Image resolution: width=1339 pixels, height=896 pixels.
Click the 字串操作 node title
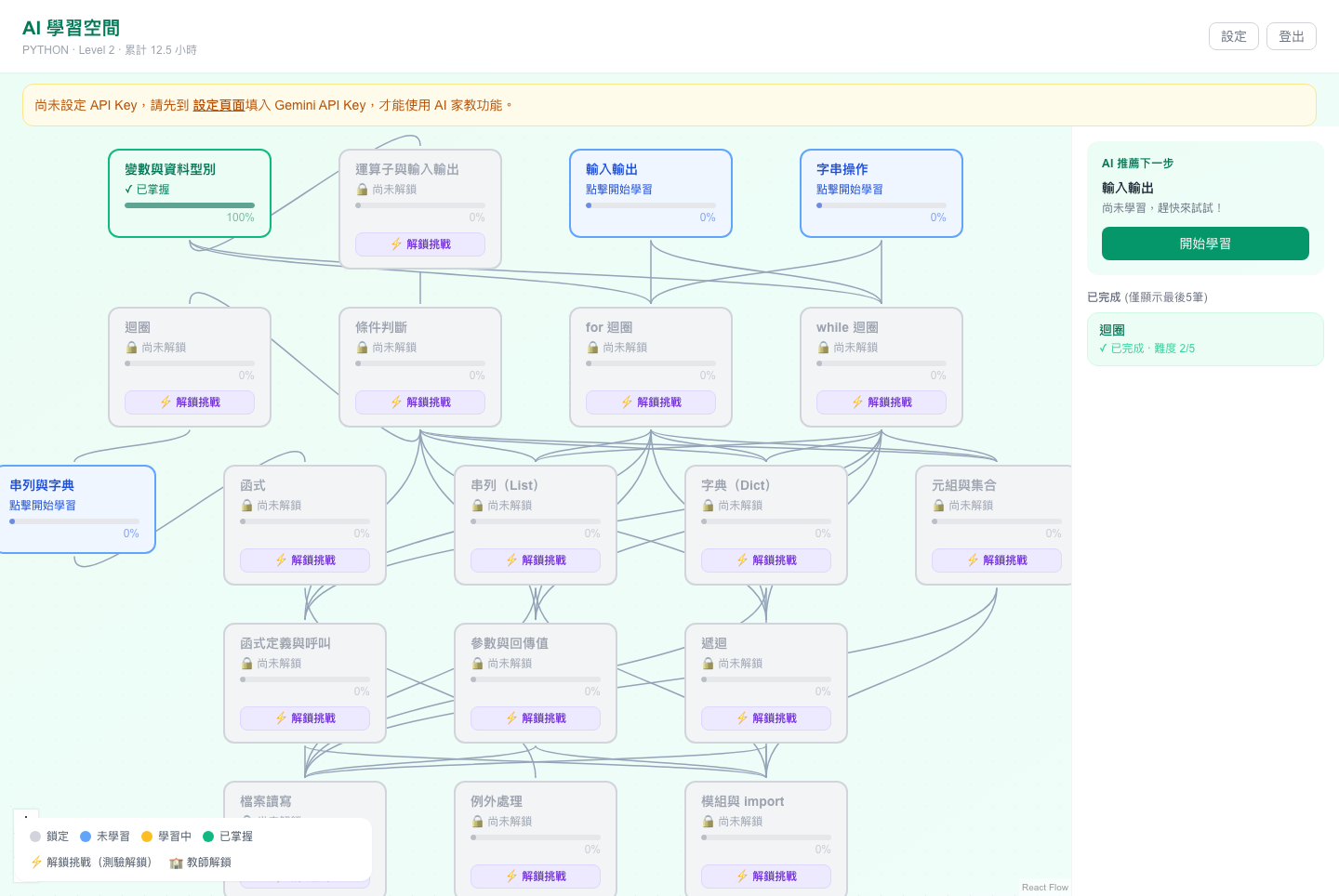click(842, 169)
